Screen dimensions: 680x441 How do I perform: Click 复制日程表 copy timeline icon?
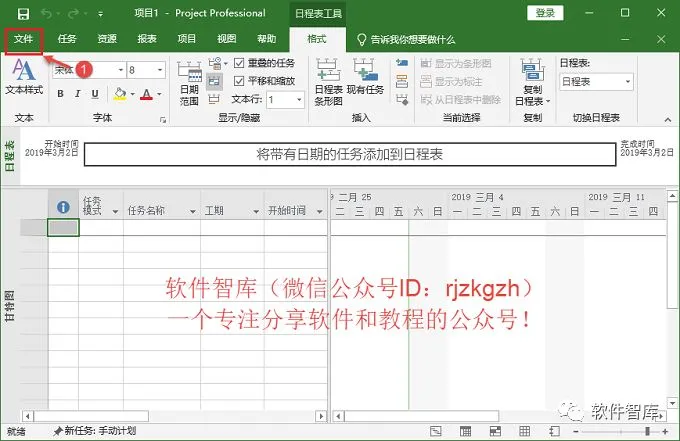click(x=533, y=82)
